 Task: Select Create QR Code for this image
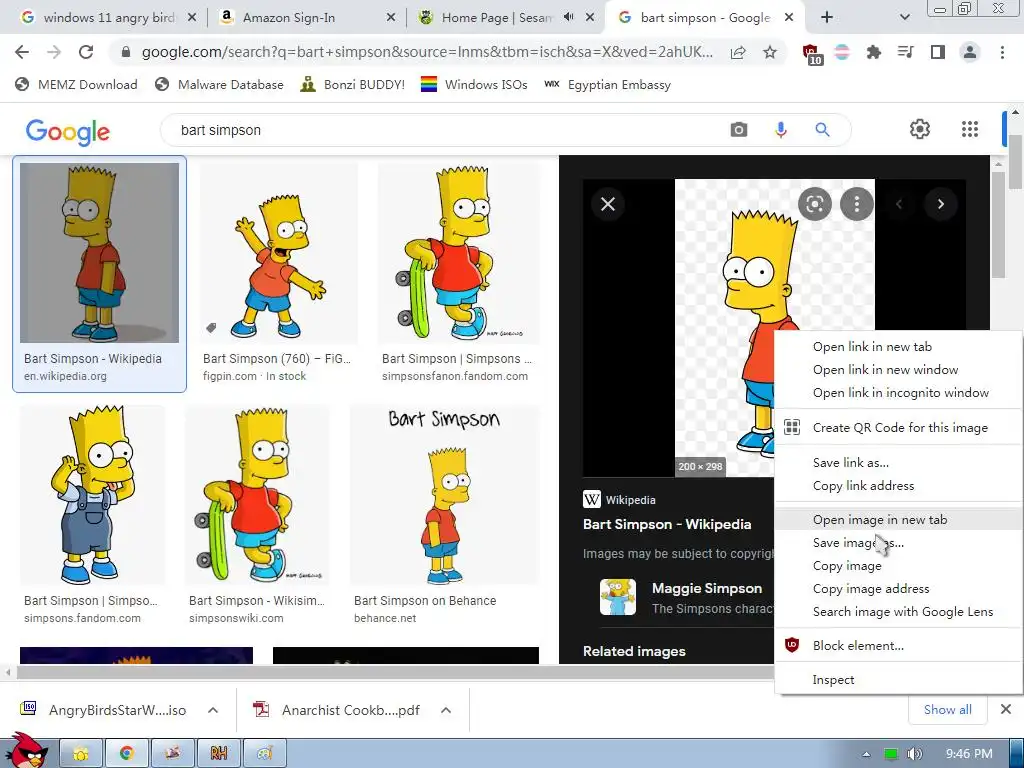[898, 428]
